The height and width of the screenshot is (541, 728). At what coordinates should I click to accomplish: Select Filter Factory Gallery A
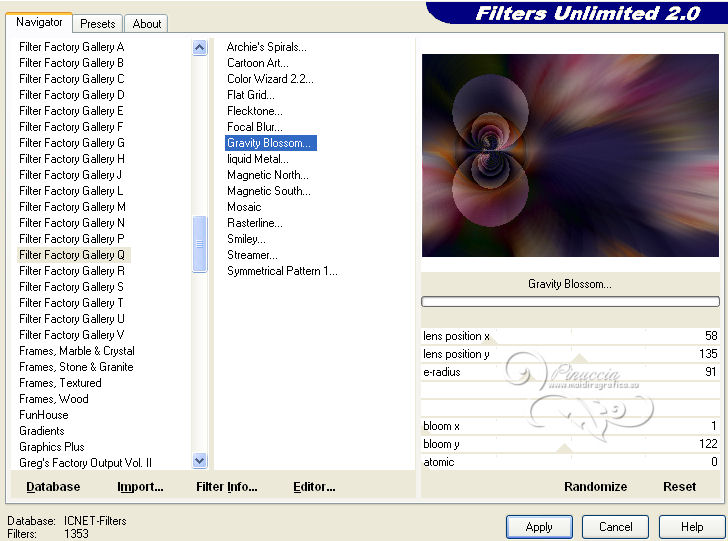click(x=72, y=47)
